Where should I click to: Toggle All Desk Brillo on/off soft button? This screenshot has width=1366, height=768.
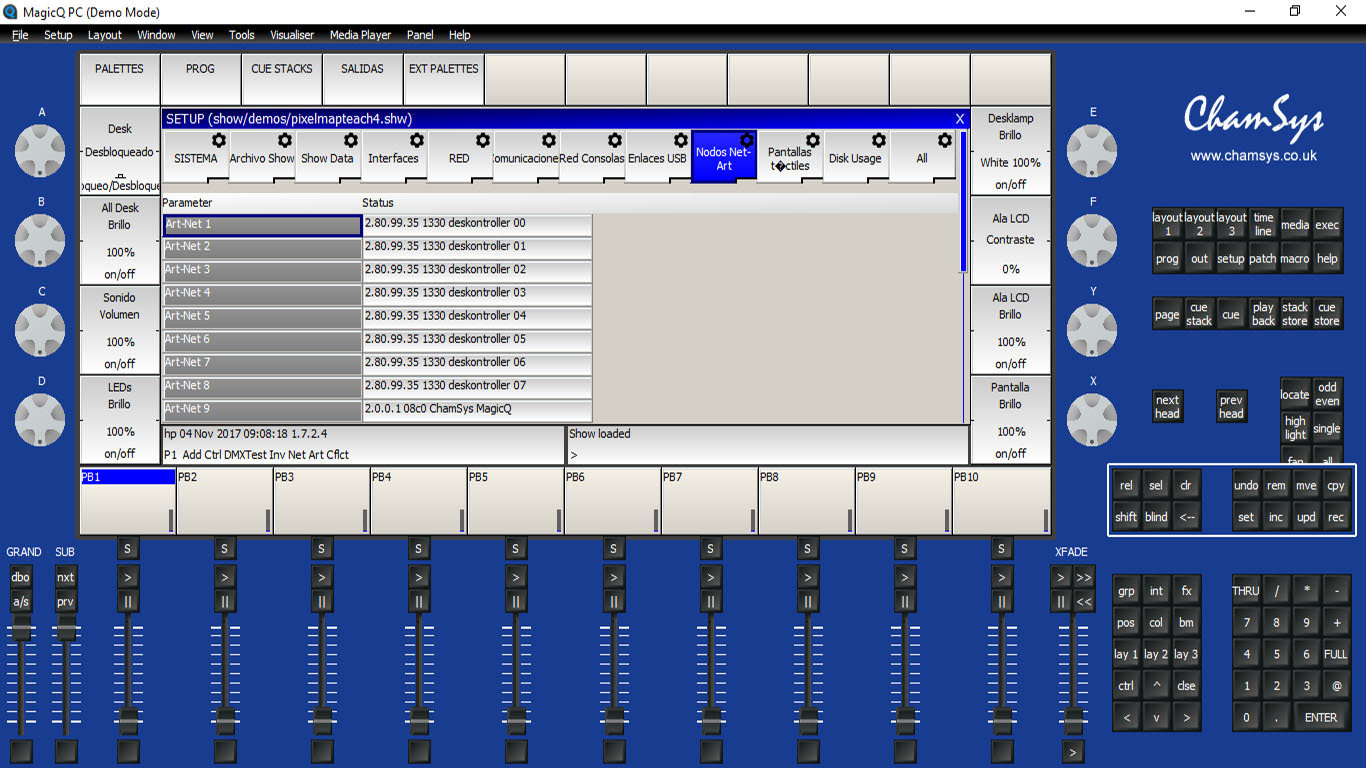point(119,274)
